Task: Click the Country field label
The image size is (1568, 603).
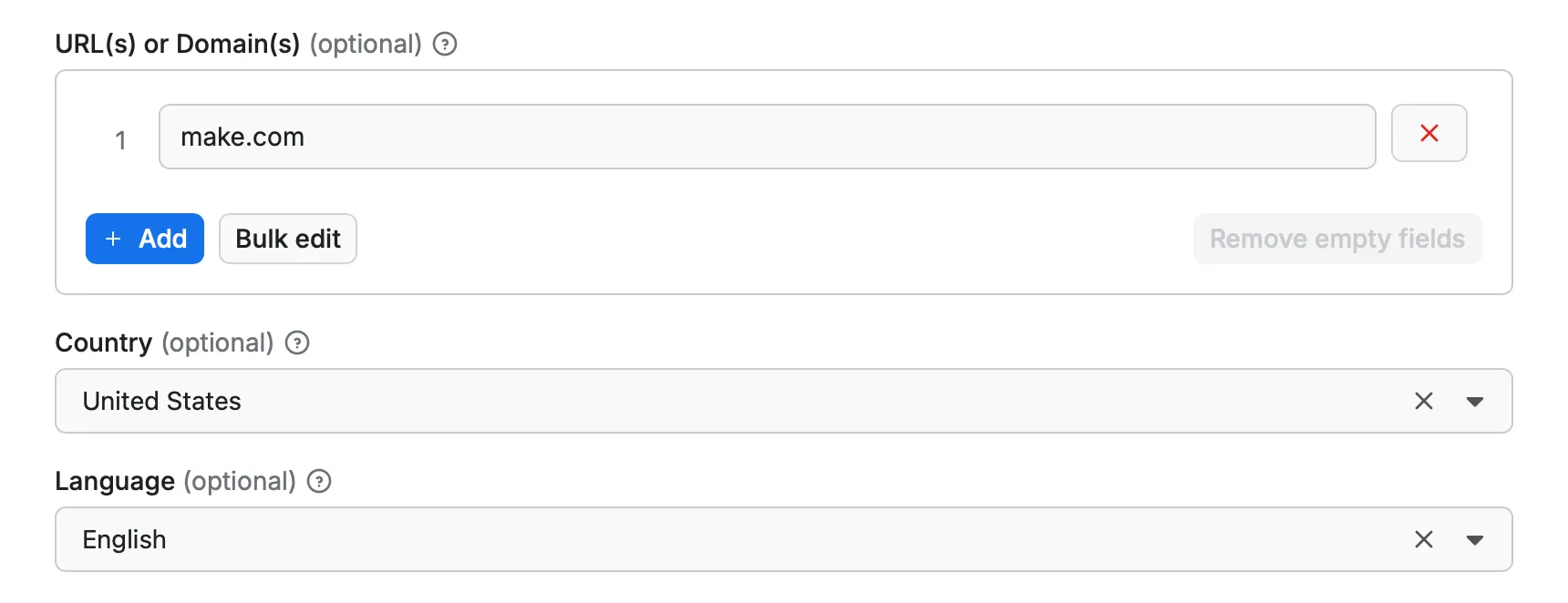Action: [104, 342]
